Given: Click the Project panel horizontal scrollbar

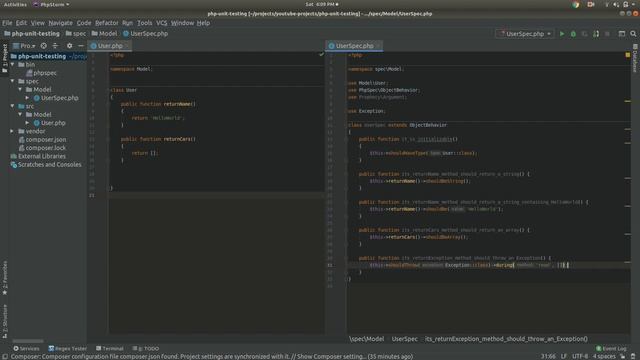Looking at the screenshot, I should [x=28, y=341].
